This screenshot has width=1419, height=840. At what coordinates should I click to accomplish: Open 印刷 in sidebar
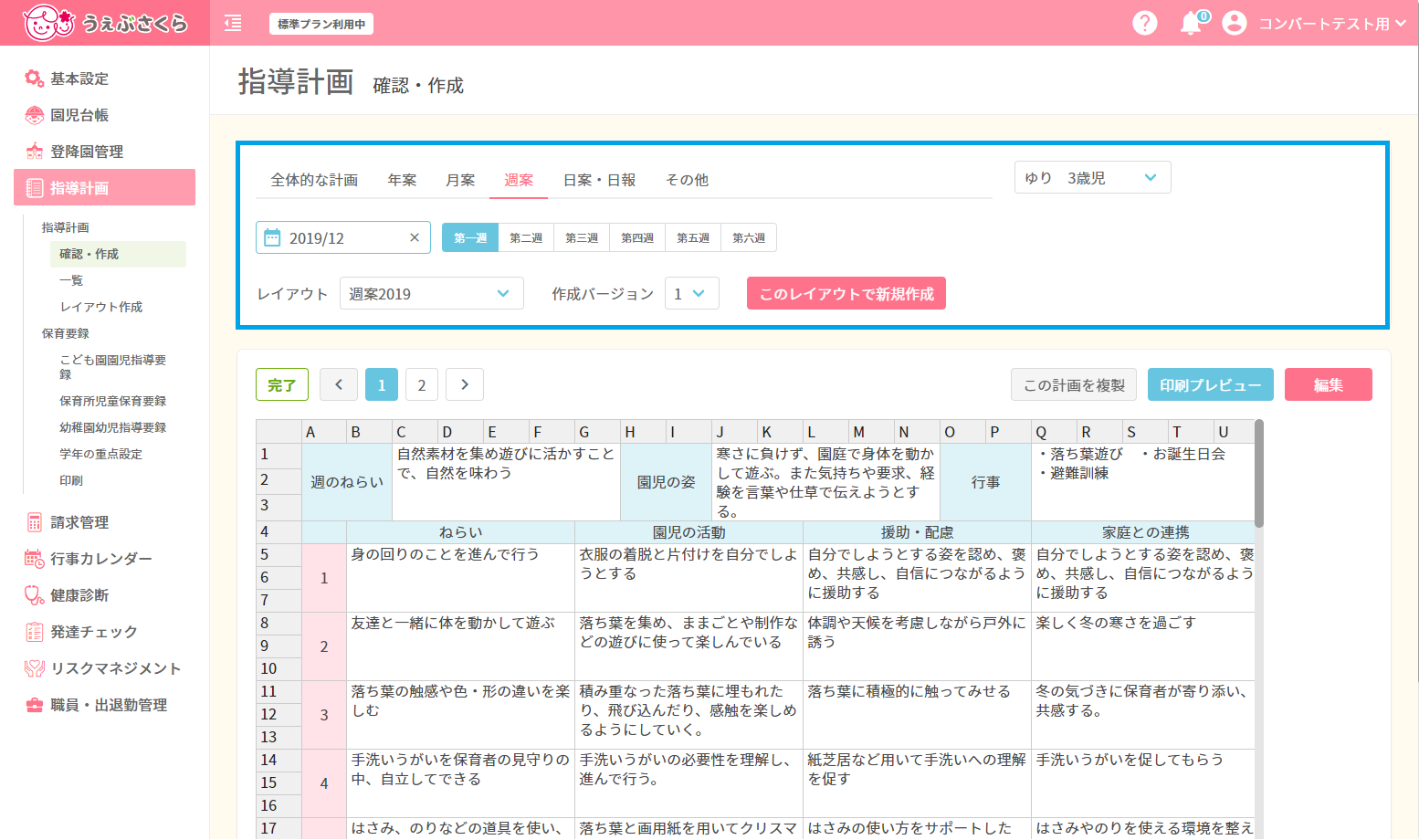pos(71,480)
